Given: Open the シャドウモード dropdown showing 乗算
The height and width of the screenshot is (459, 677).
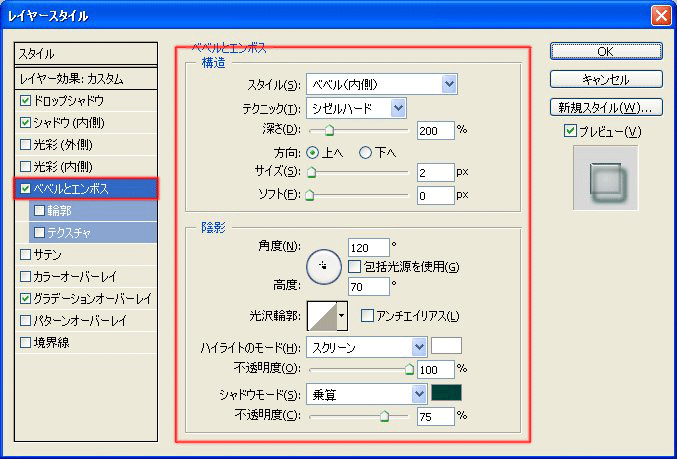Looking at the screenshot, I should pyautogui.click(x=367, y=394).
